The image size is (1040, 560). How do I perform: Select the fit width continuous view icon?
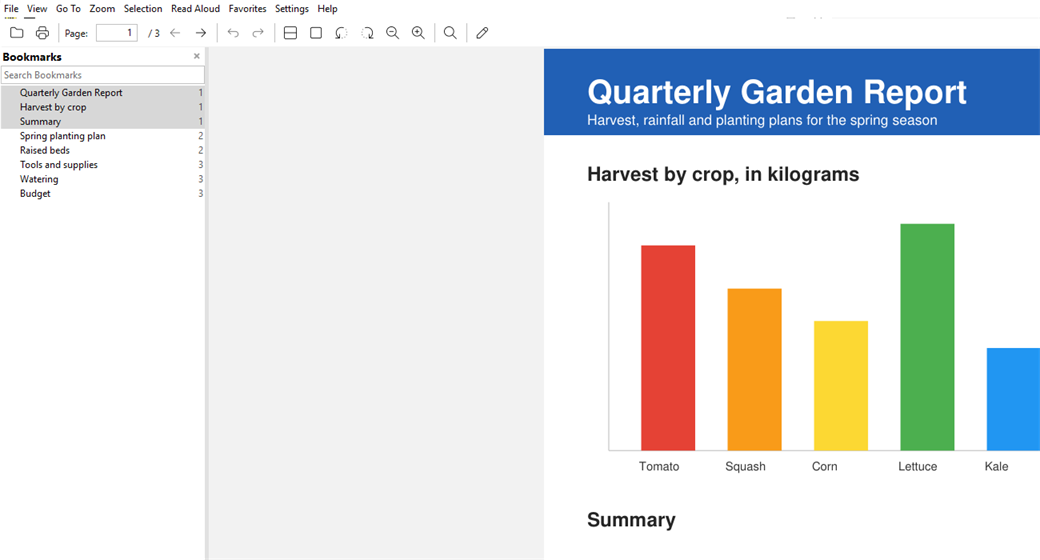point(290,33)
